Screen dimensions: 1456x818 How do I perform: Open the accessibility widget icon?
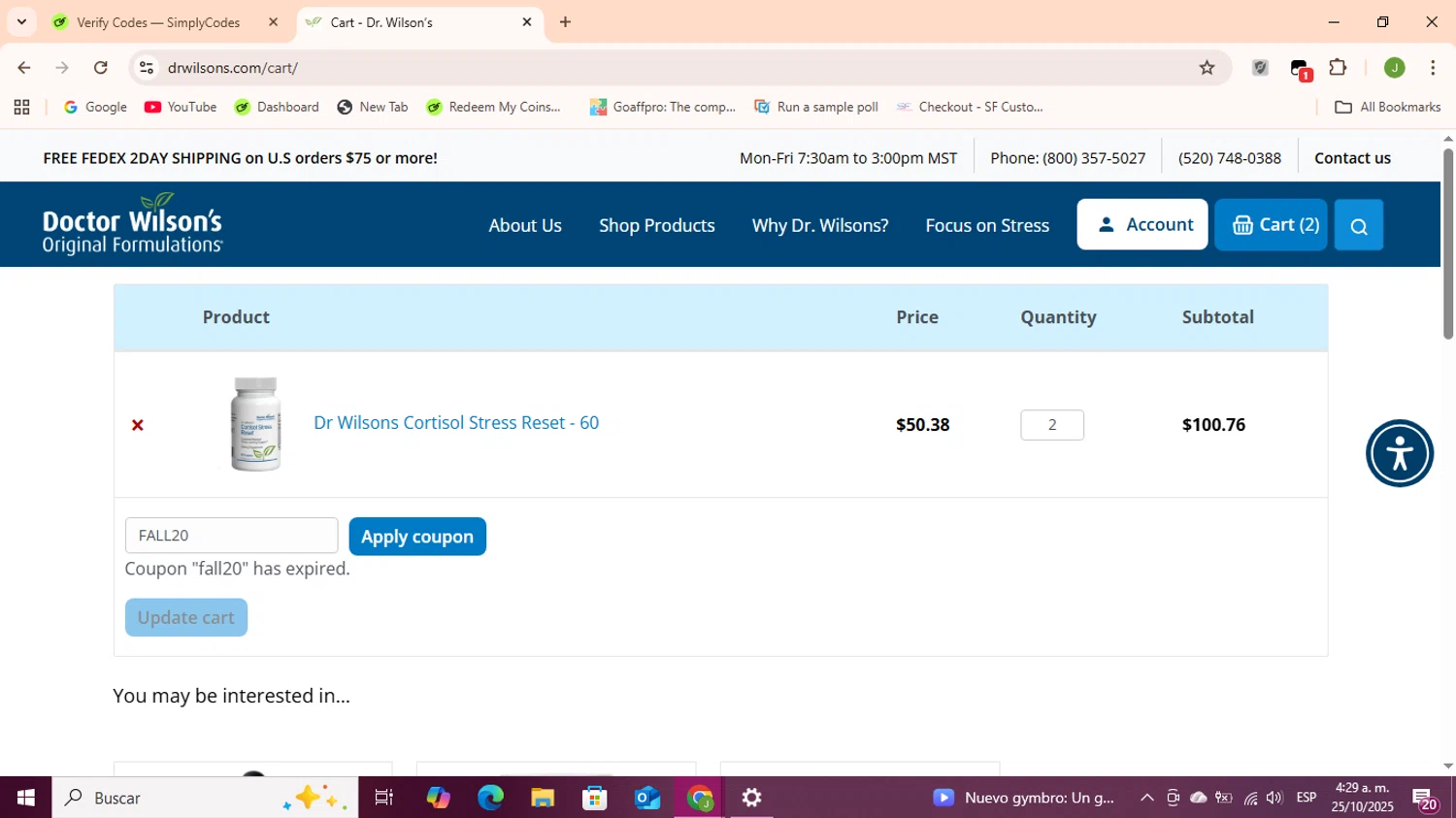1400,453
